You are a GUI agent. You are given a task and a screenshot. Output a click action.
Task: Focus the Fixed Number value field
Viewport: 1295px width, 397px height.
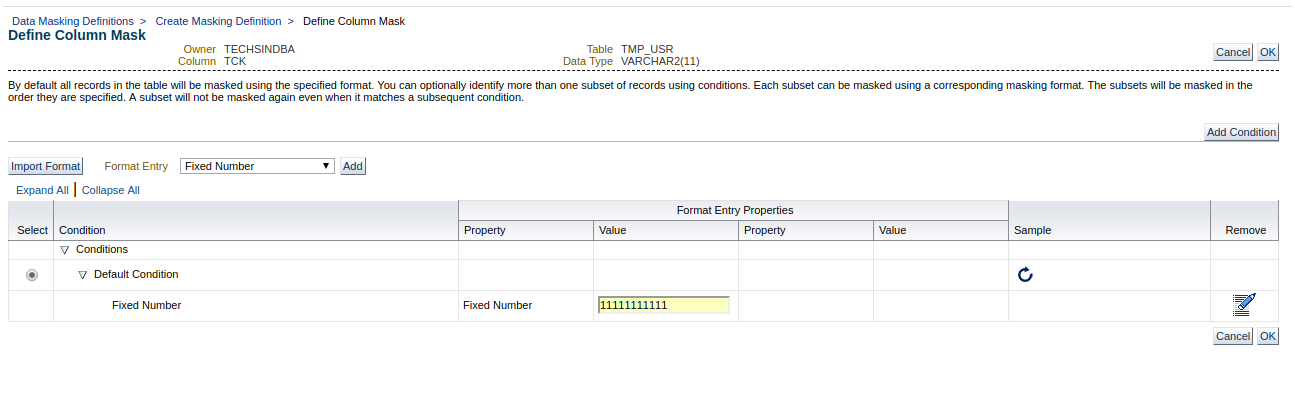pos(663,305)
